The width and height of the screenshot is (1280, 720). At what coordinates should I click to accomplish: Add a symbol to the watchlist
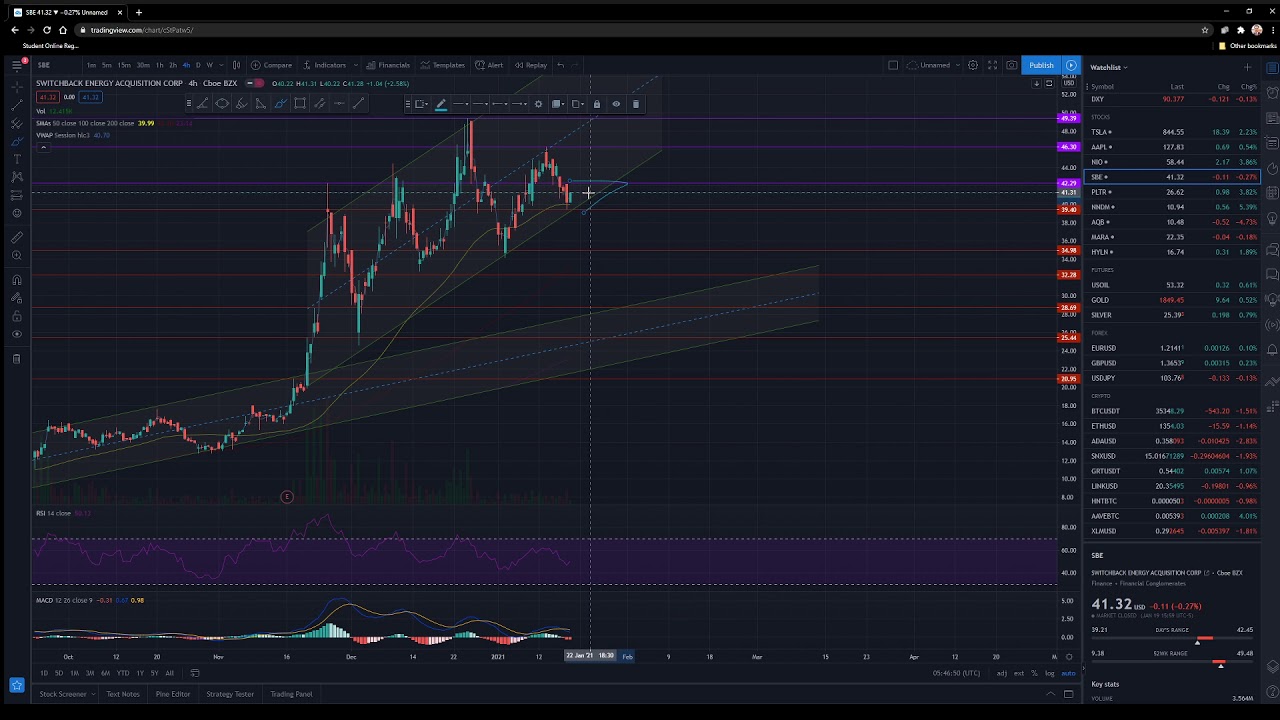click(1247, 67)
